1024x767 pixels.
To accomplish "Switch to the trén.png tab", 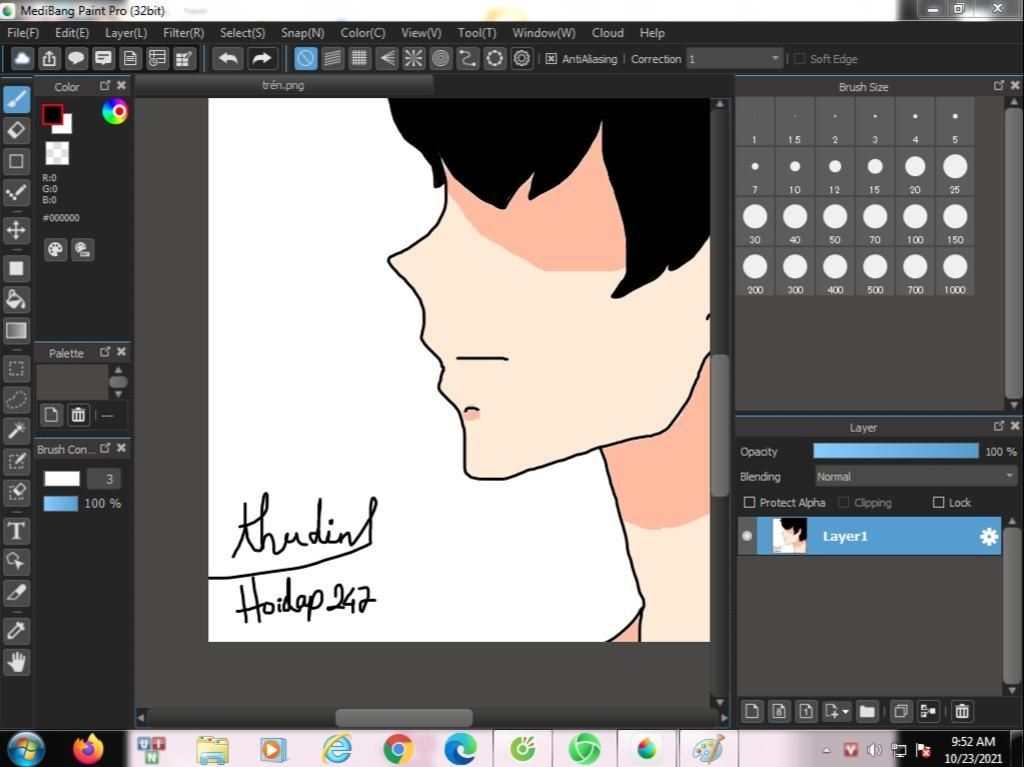I will pos(283,85).
